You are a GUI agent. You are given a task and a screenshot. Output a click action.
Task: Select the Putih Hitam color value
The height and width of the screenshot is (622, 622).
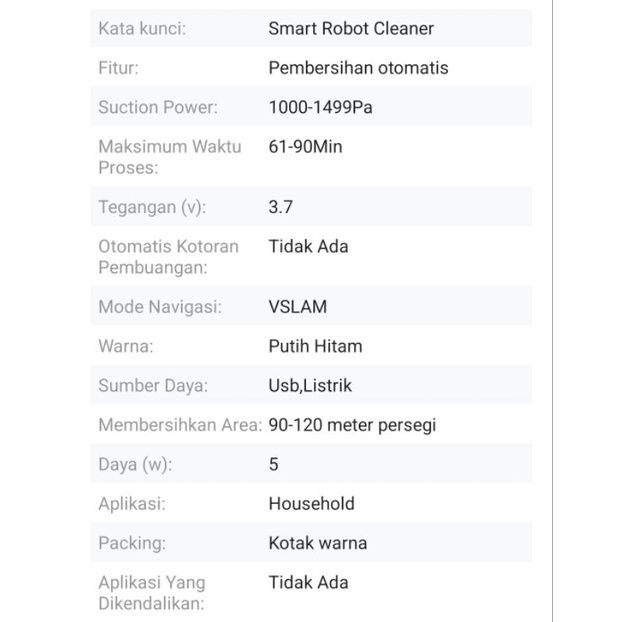tap(315, 346)
